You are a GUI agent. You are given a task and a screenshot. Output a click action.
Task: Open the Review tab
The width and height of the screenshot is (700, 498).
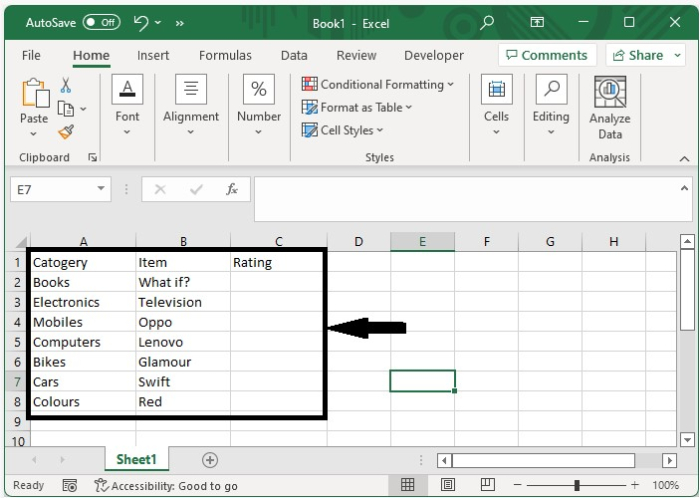tap(356, 55)
